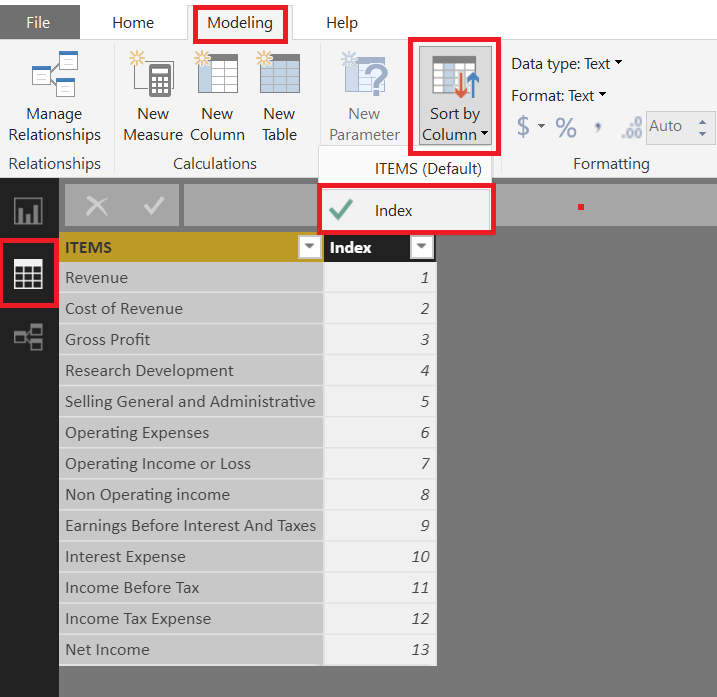Image resolution: width=717 pixels, height=697 pixels.
Task: Increase decimal places with up stepper arrow
Action: [702, 121]
